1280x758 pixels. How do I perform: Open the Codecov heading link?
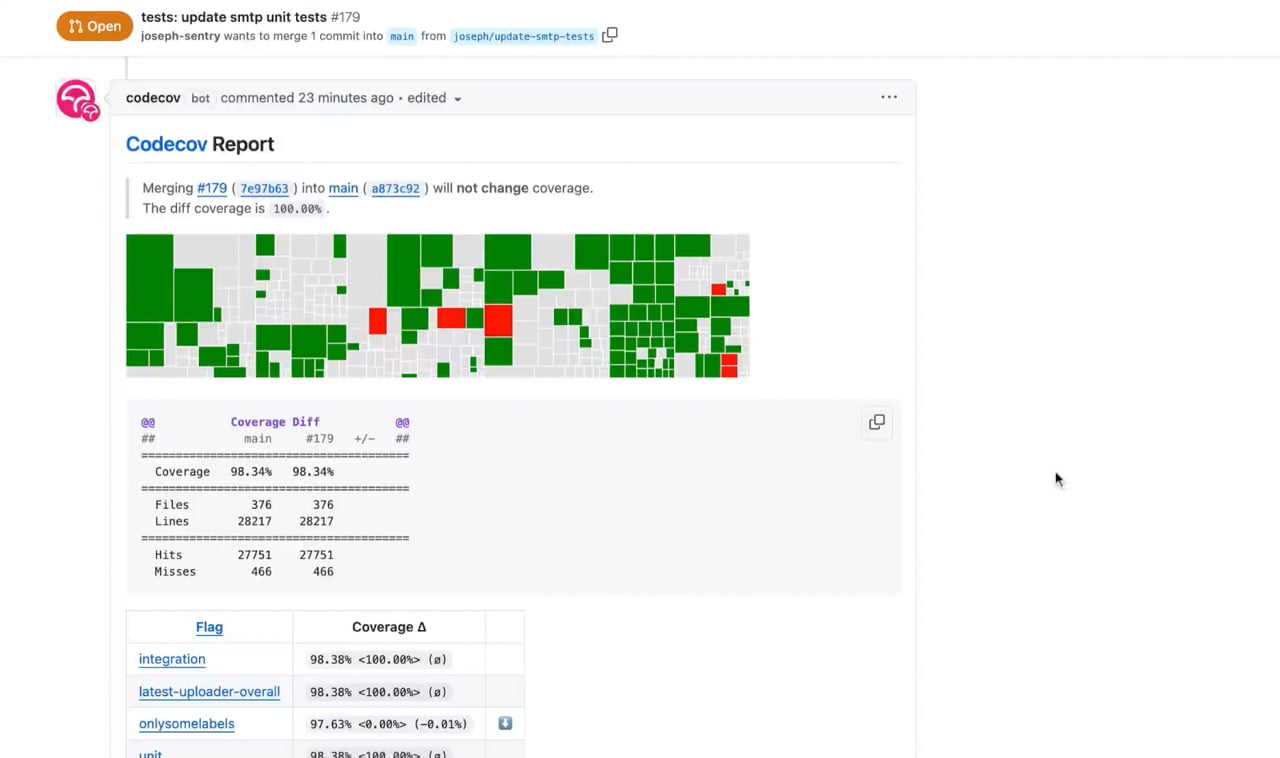[166, 144]
